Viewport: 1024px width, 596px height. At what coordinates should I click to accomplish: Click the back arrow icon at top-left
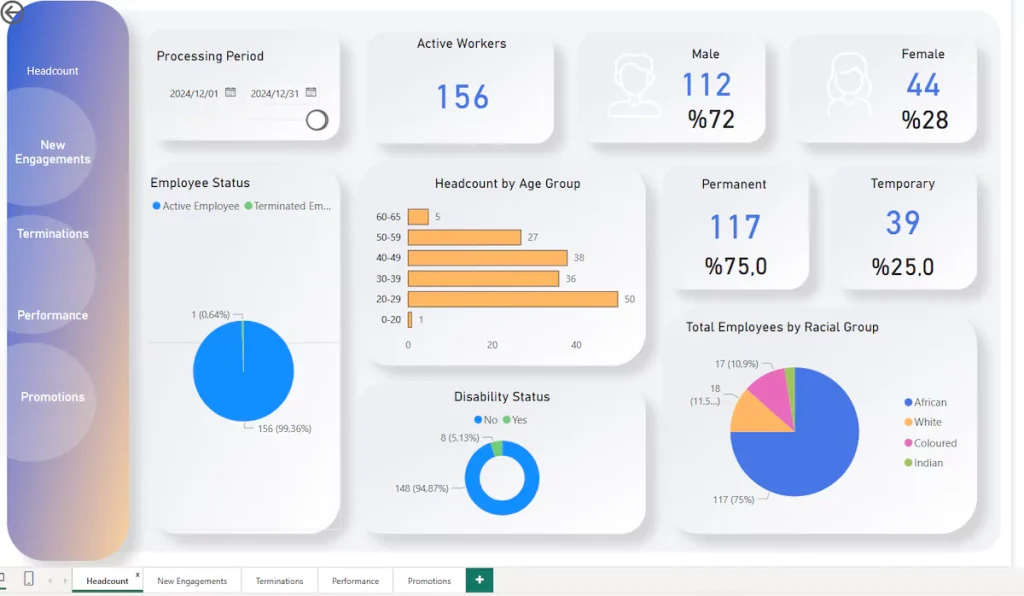coord(12,12)
